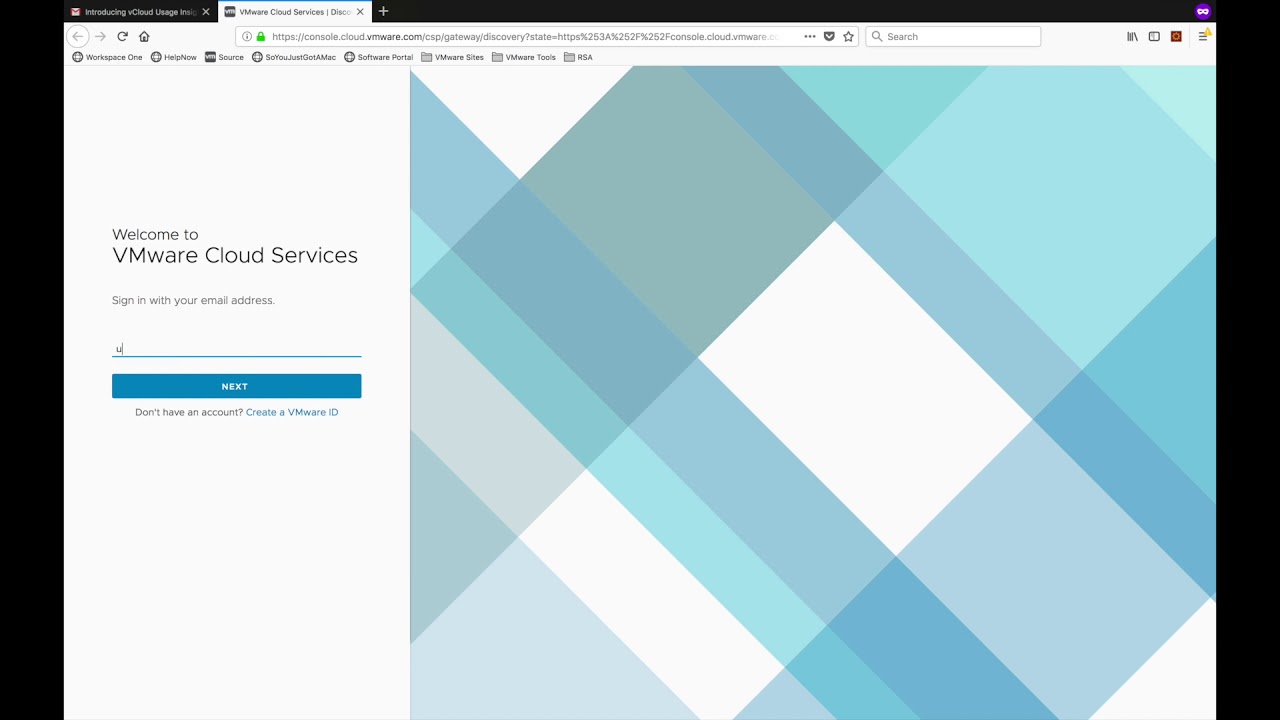Click the padlock security icon in address bar
Screen dimensions: 1280x720
260,36
